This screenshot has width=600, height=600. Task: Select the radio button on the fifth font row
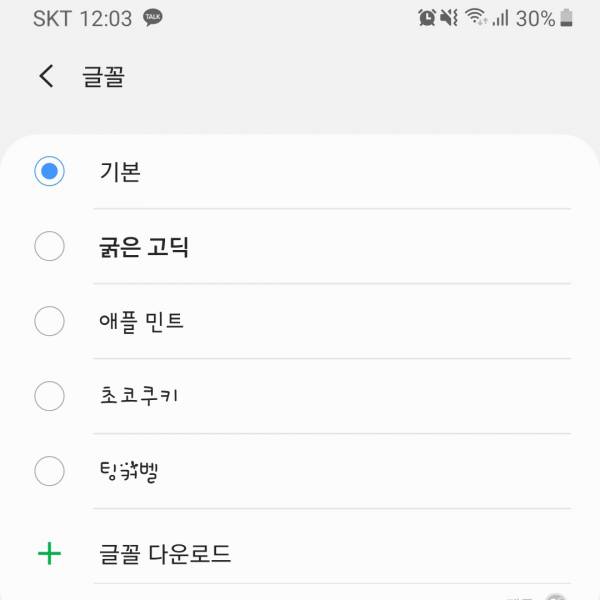pyautogui.click(x=49, y=471)
